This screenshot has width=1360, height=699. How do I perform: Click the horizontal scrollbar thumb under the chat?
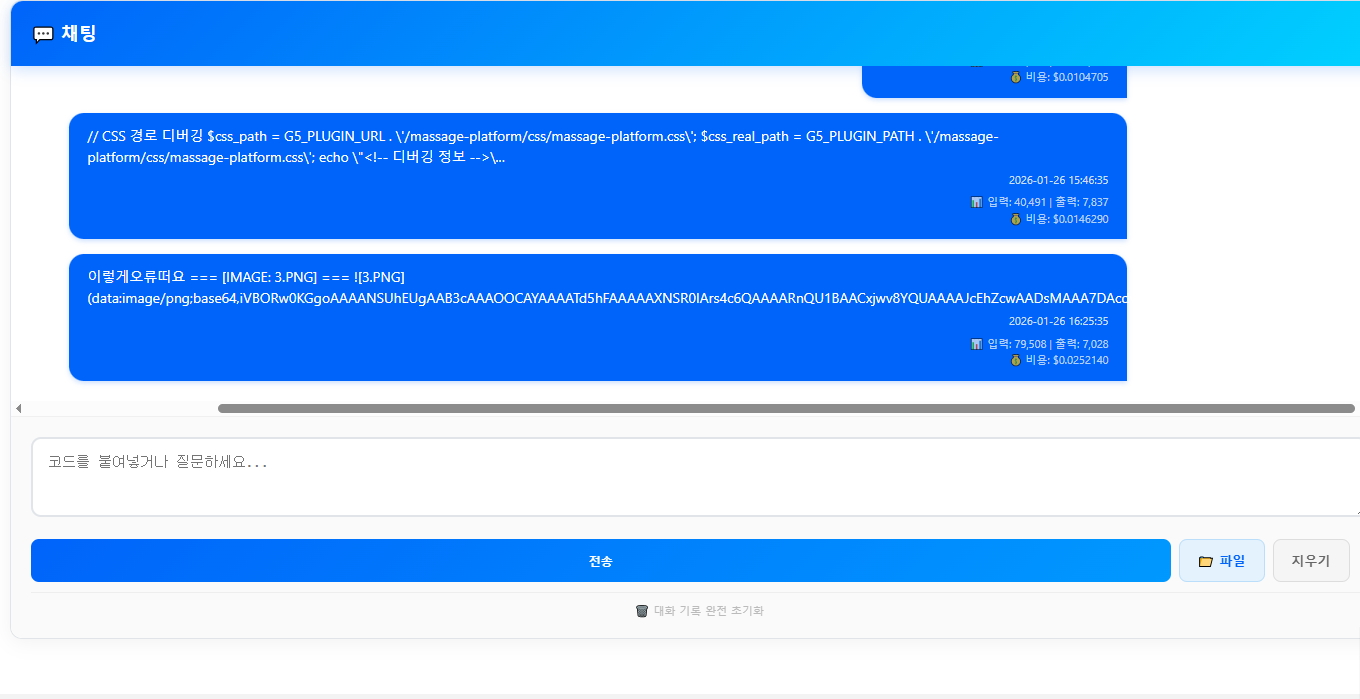click(x=785, y=408)
